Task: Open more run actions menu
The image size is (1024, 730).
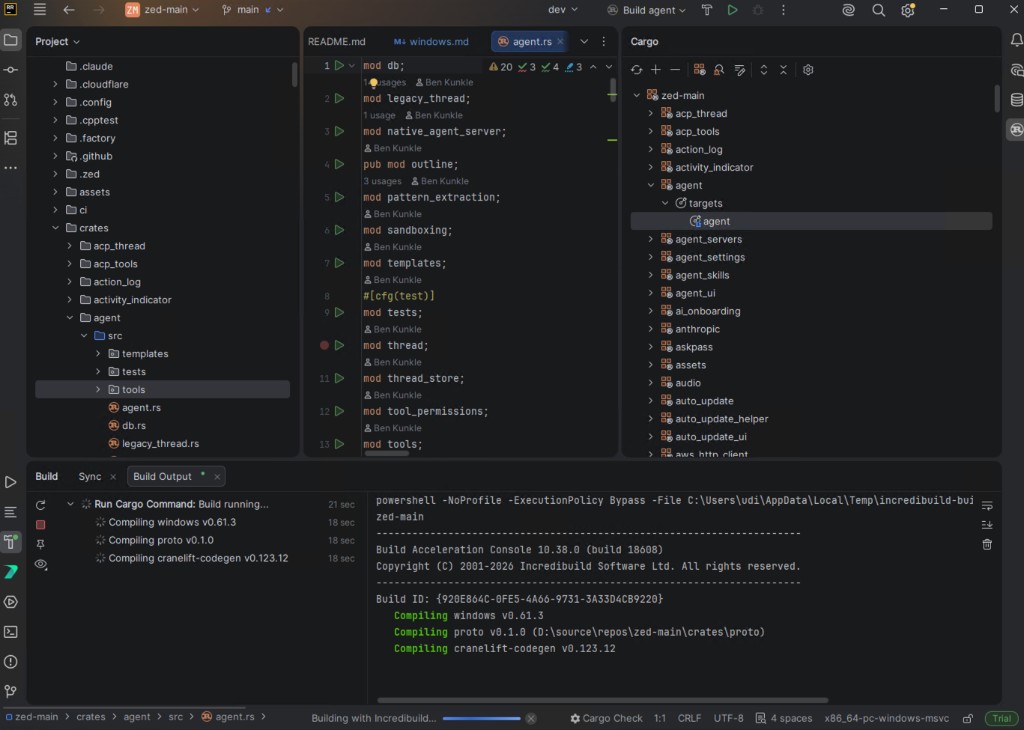Action: [x=783, y=10]
